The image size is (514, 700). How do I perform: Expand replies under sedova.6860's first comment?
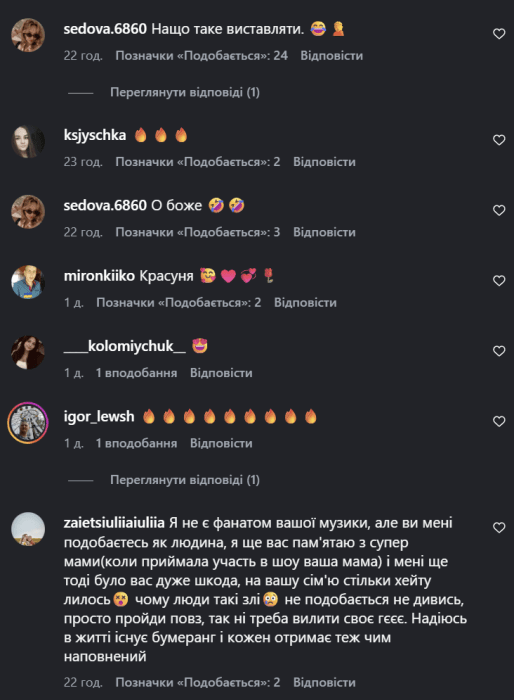tap(185, 92)
